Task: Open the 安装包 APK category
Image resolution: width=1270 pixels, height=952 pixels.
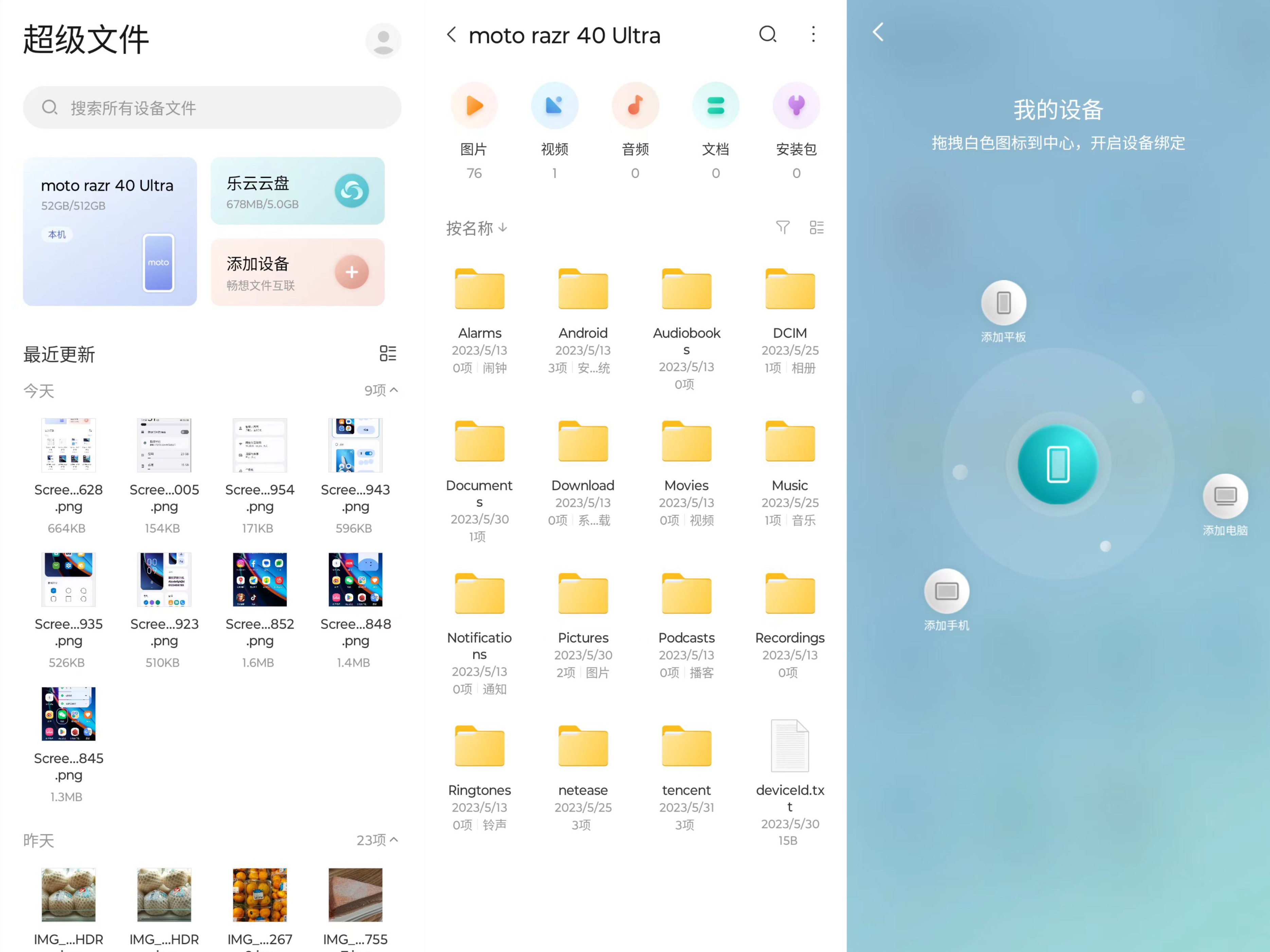Action: (x=796, y=106)
